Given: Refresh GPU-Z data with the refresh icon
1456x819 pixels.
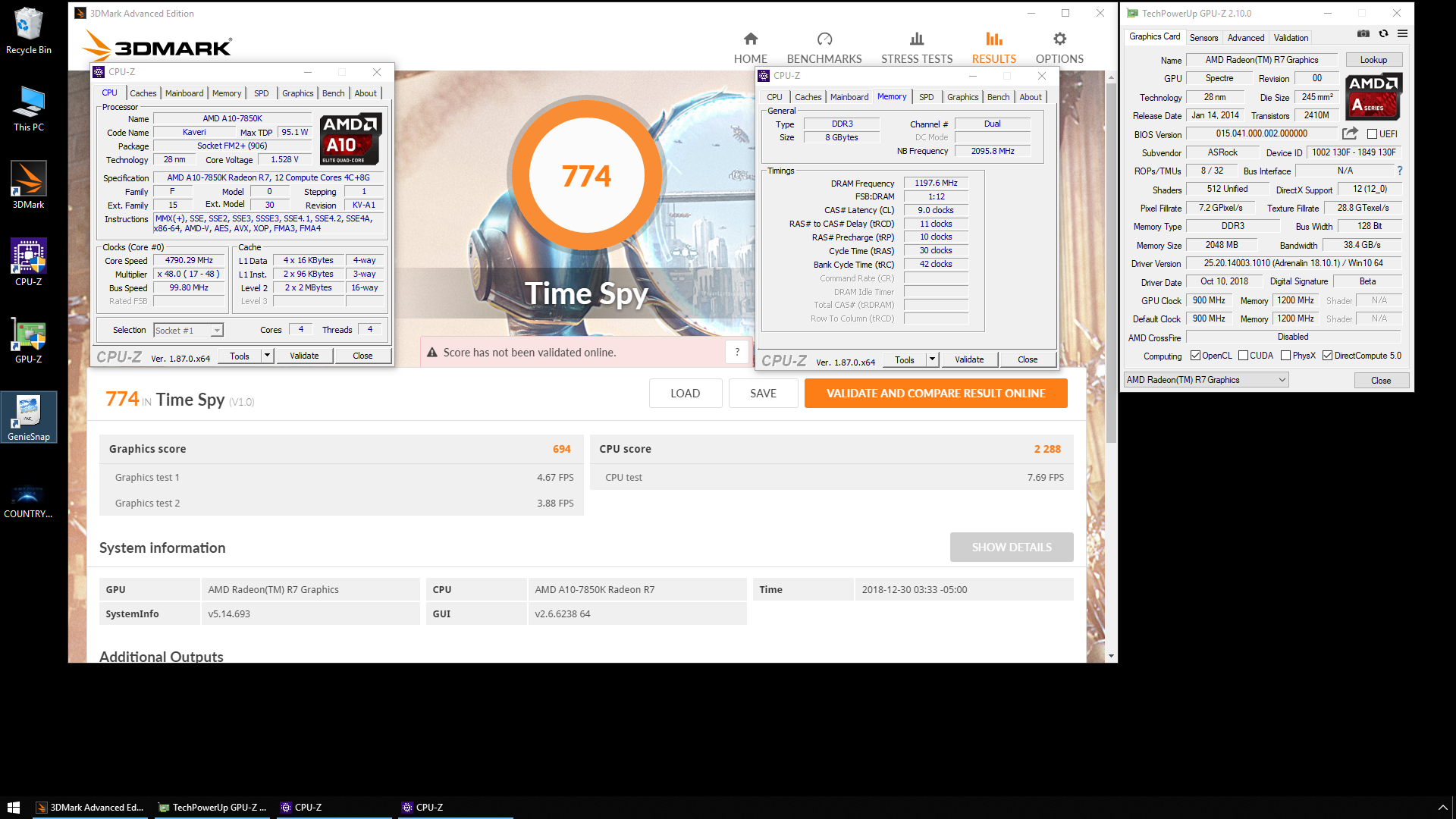Looking at the screenshot, I should click(x=1383, y=34).
